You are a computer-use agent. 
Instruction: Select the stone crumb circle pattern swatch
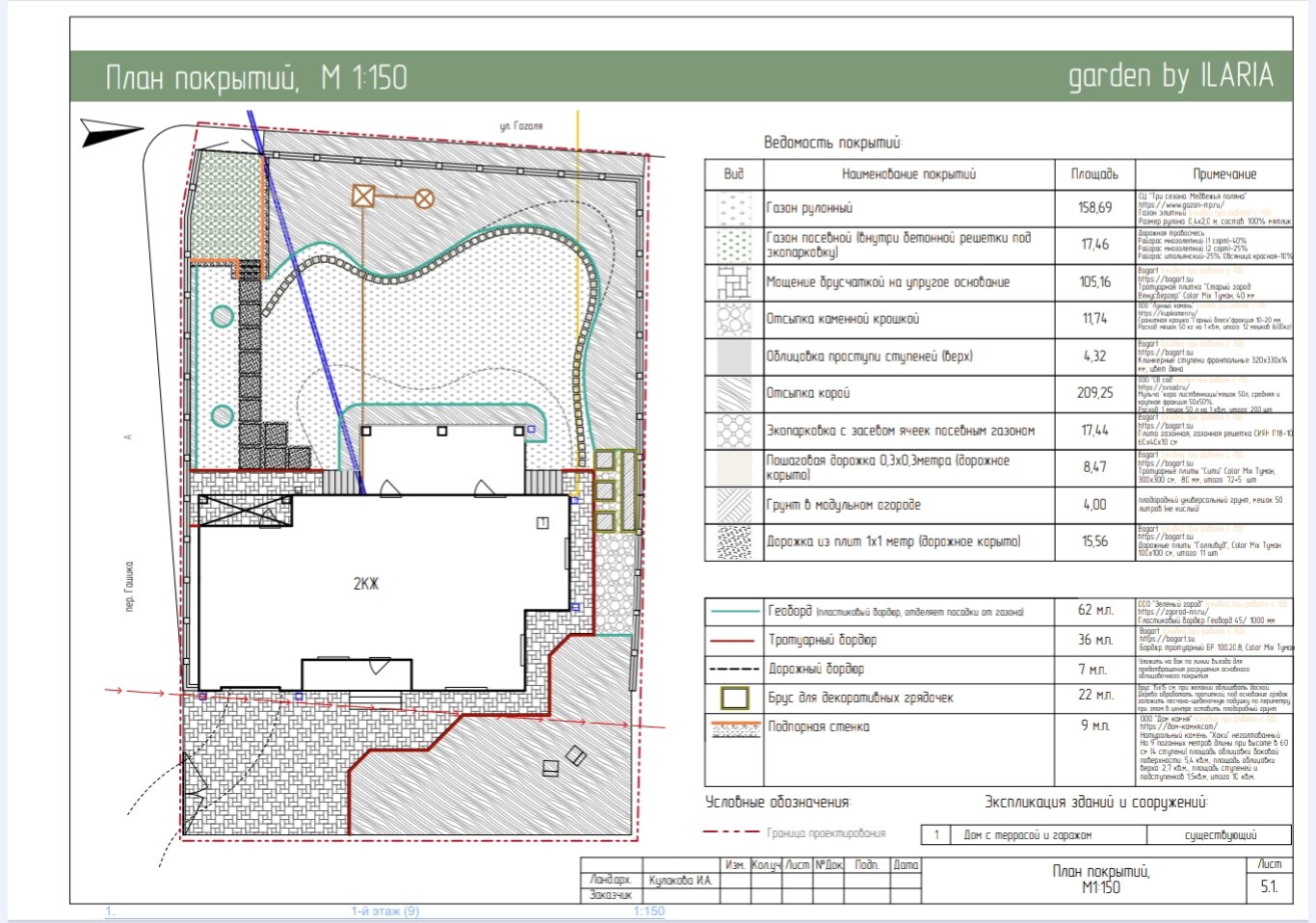pyautogui.click(x=734, y=319)
